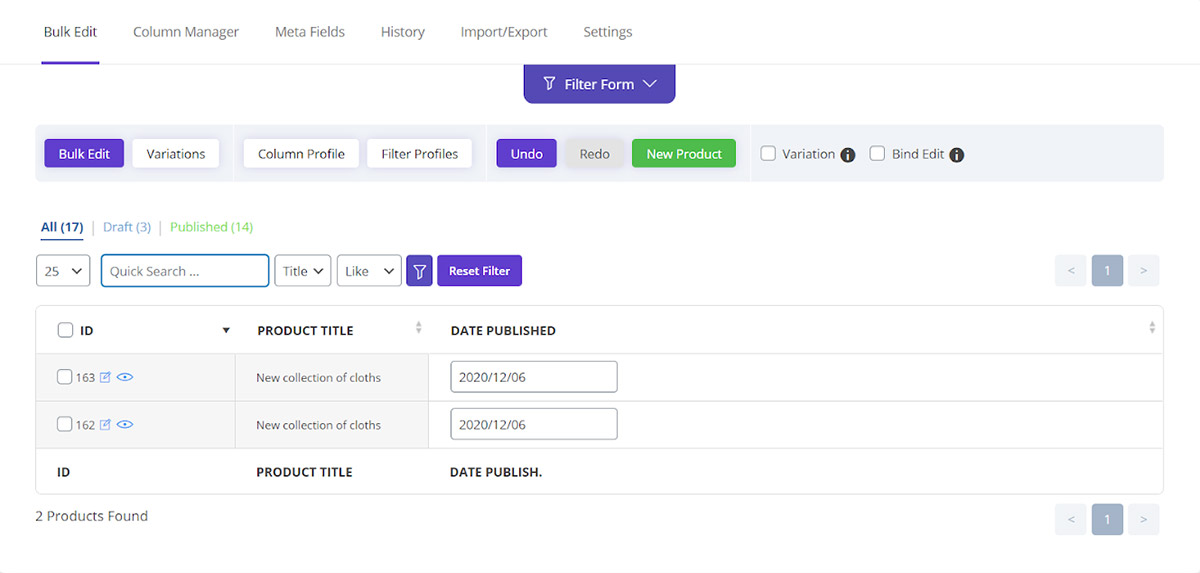Open the Settings tab
Image resolution: width=1200 pixels, height=573 pixels.
608,32
